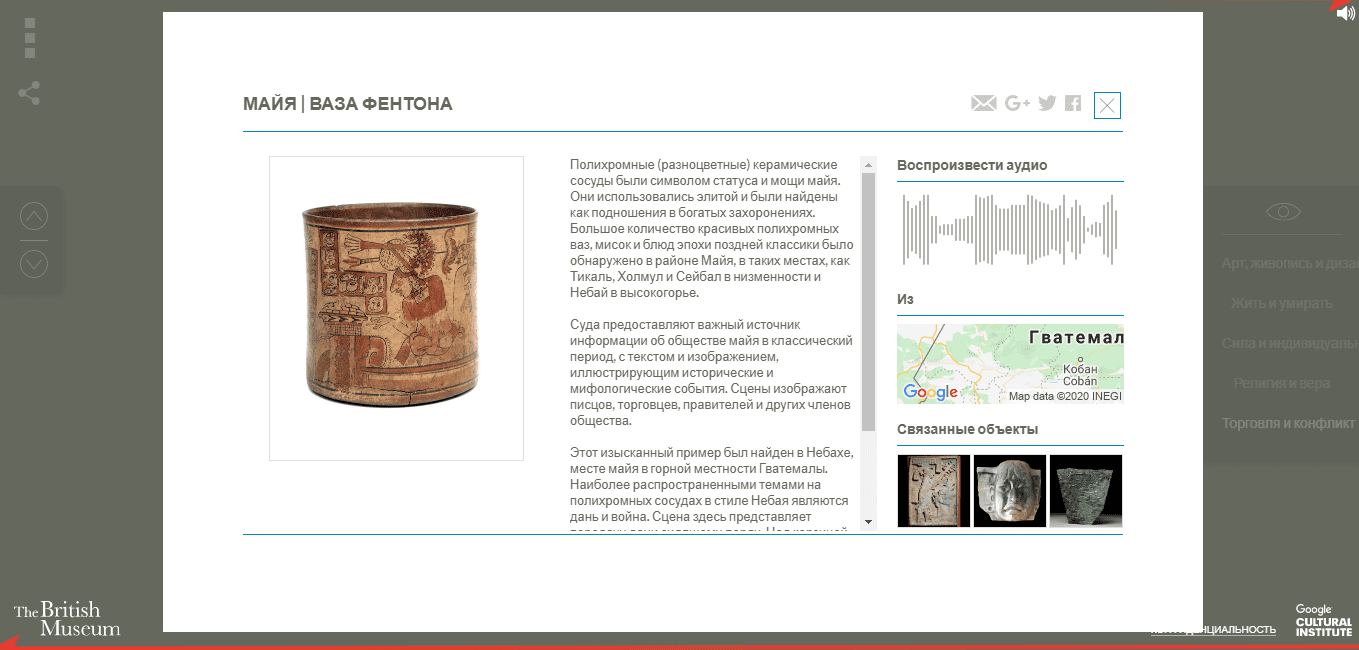Toggle sound with the speaker icon
Screen dimensions: 1359x650
[1345, 13]
